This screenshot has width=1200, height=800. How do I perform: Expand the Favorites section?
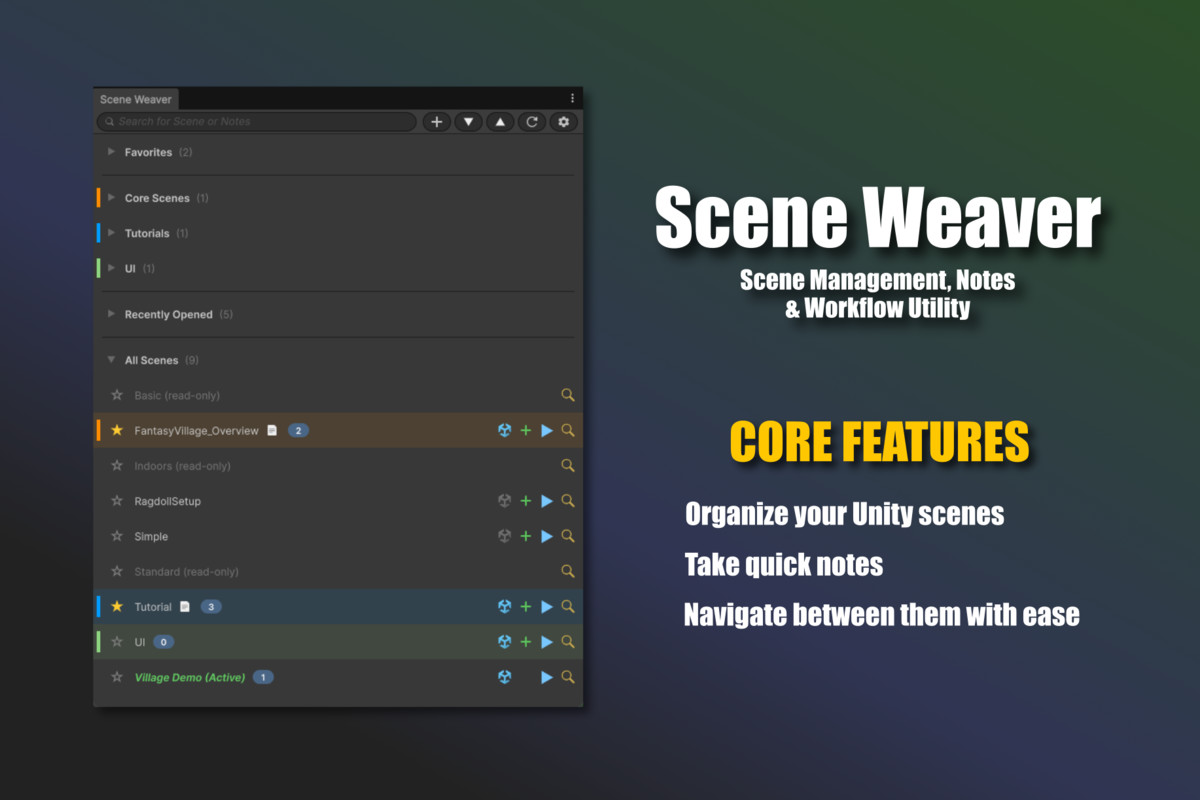click(111, 152)
